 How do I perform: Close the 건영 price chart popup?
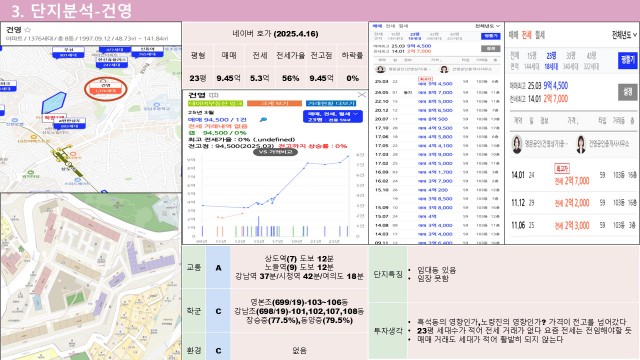(x=362, y=95)
